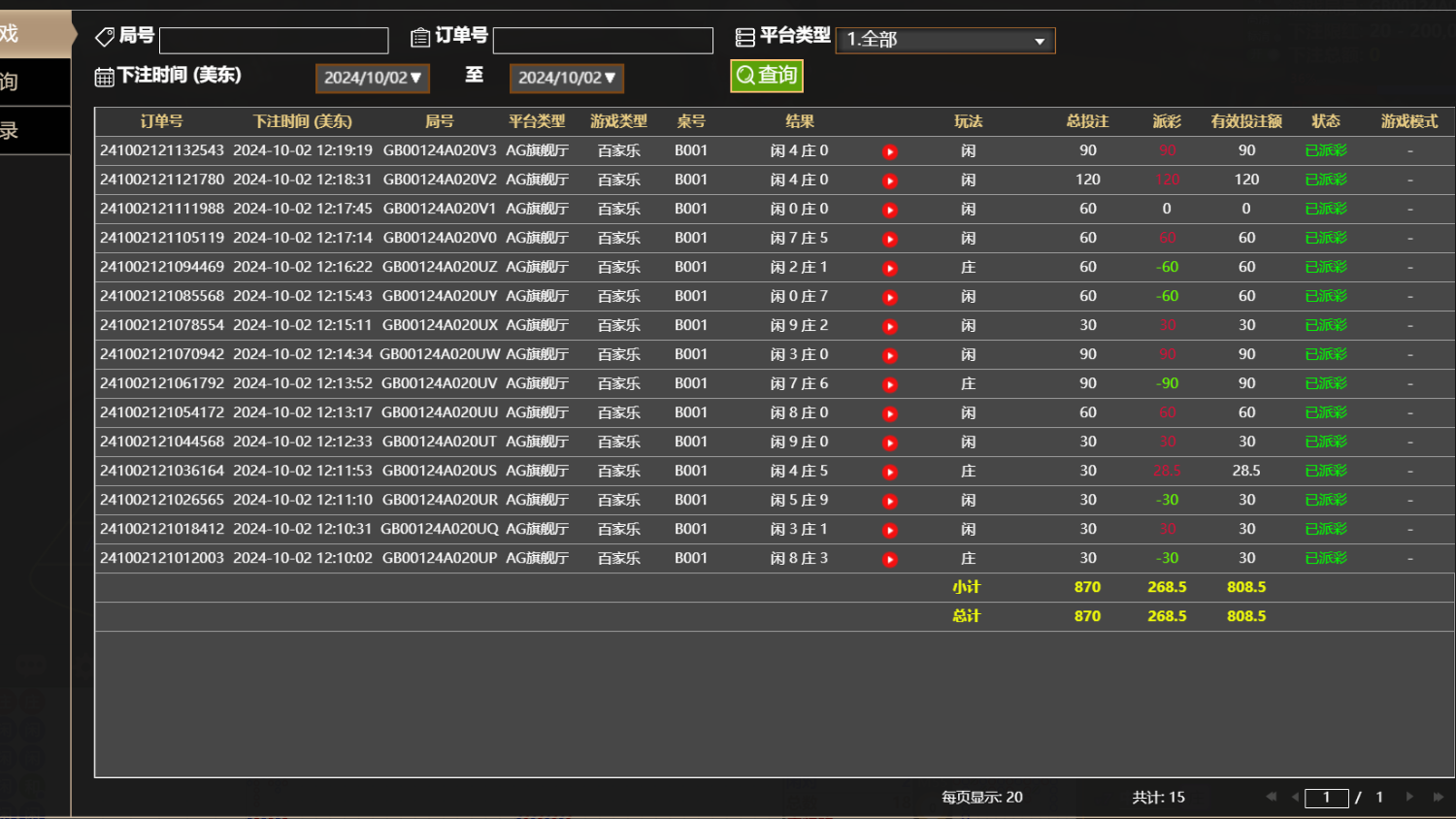
Task: Jump to last page with double-arrow icon
Action: tap(1437, 797)
